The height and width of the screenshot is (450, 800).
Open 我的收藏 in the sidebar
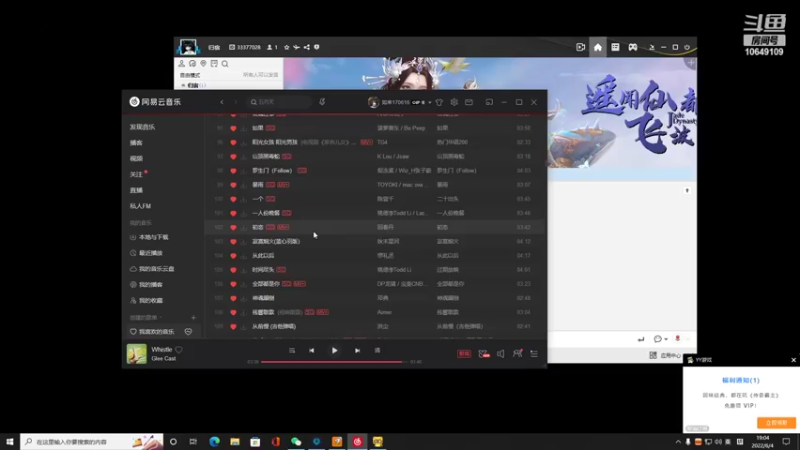click(x=151, y=301)
